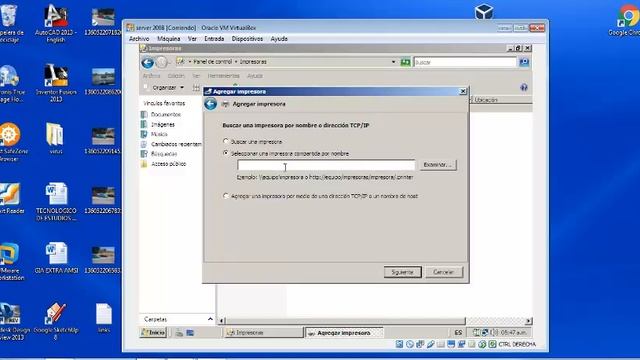Expand breadcrumb arrow before 'Panel de control'
Screen dimensions: 640x360
[190, 62]
